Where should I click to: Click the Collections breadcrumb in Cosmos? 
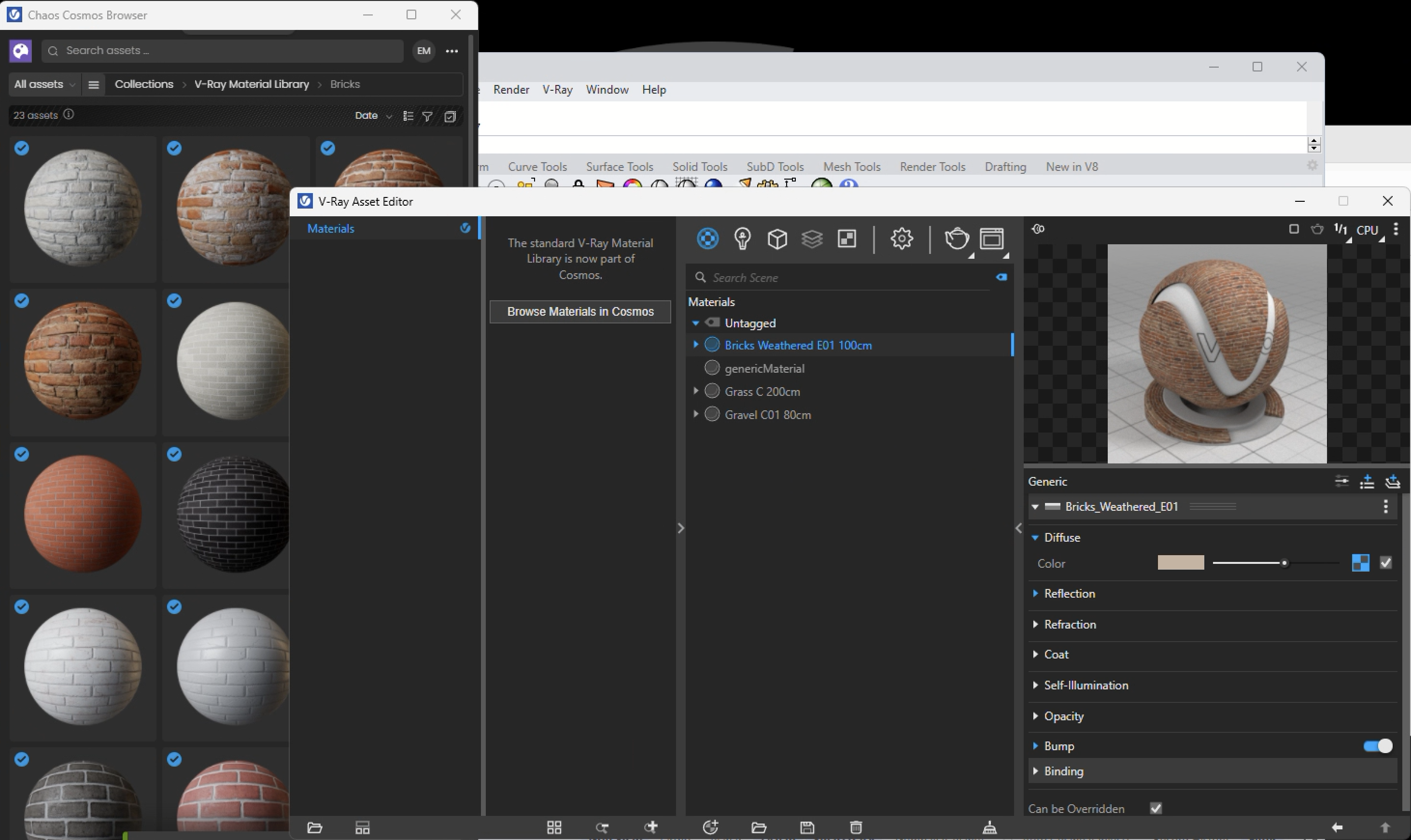tap(144, 84)
